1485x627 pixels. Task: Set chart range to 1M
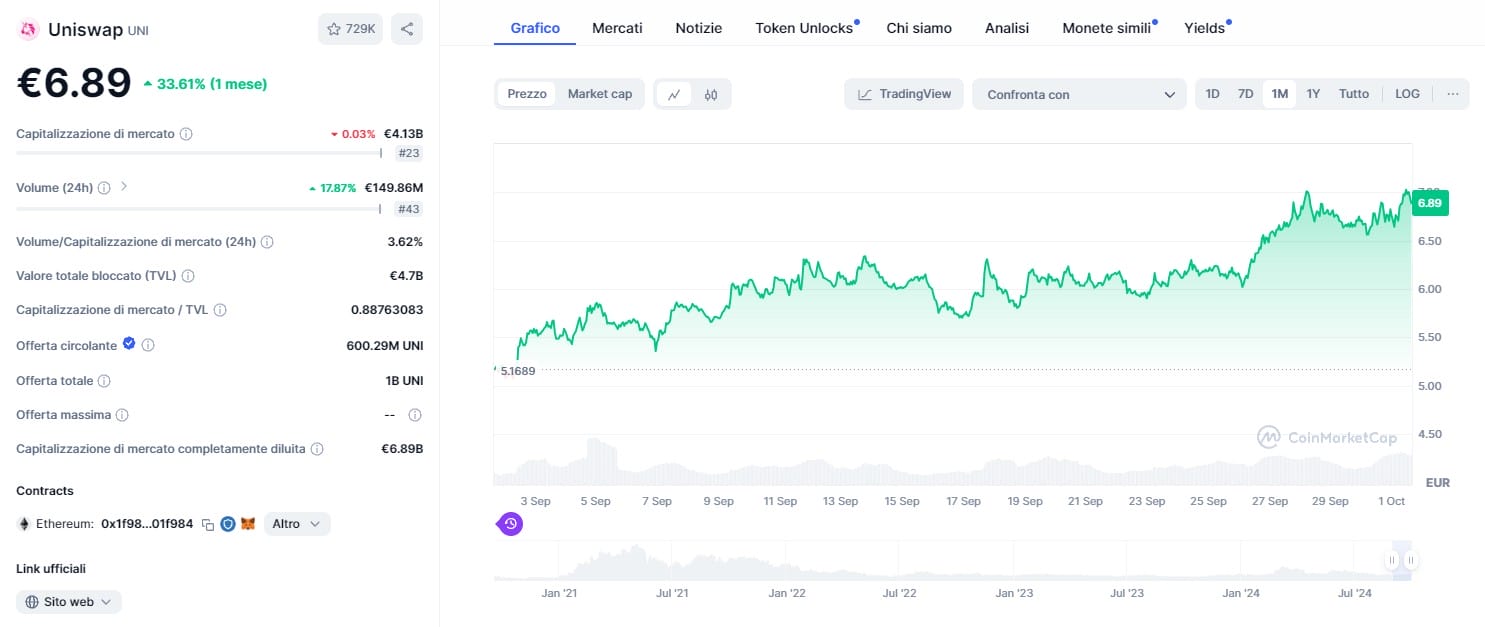click(1279, 94)
